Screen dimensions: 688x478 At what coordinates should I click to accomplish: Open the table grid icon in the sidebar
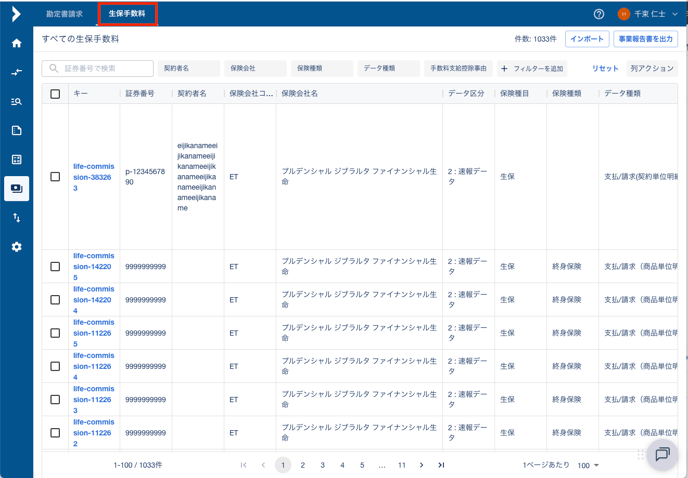pyautogui.click(x=16, y=159)
